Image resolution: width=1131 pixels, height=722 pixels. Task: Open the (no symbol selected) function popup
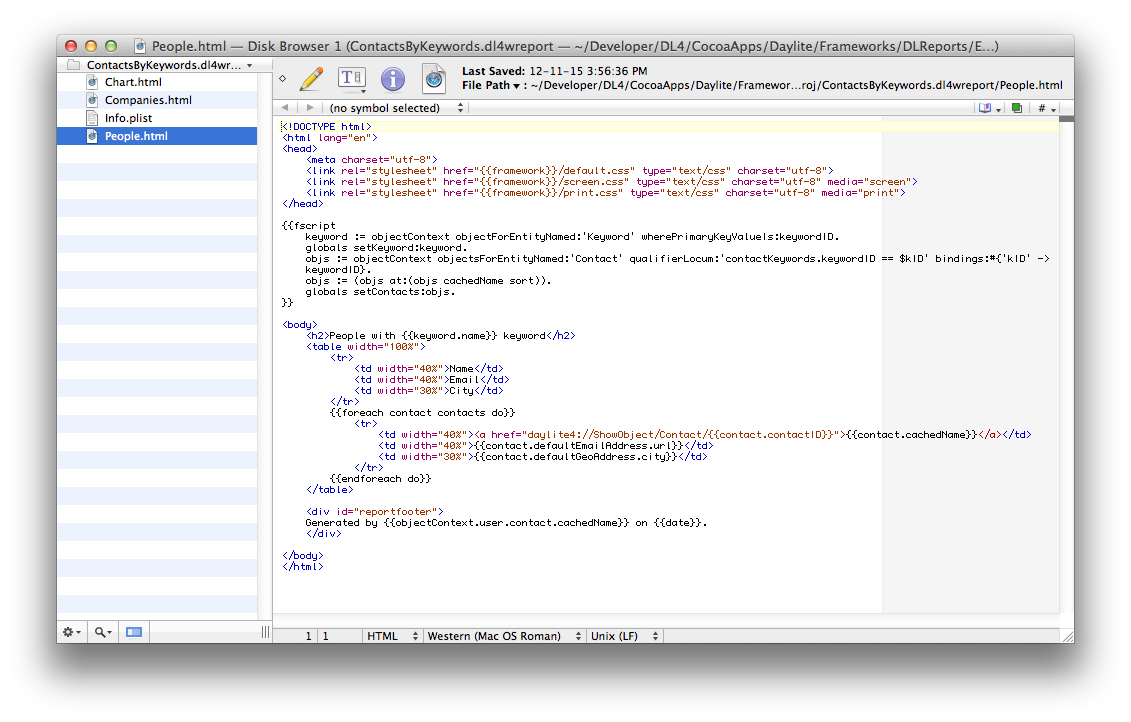pyautogui.click(x=395, y=108)
